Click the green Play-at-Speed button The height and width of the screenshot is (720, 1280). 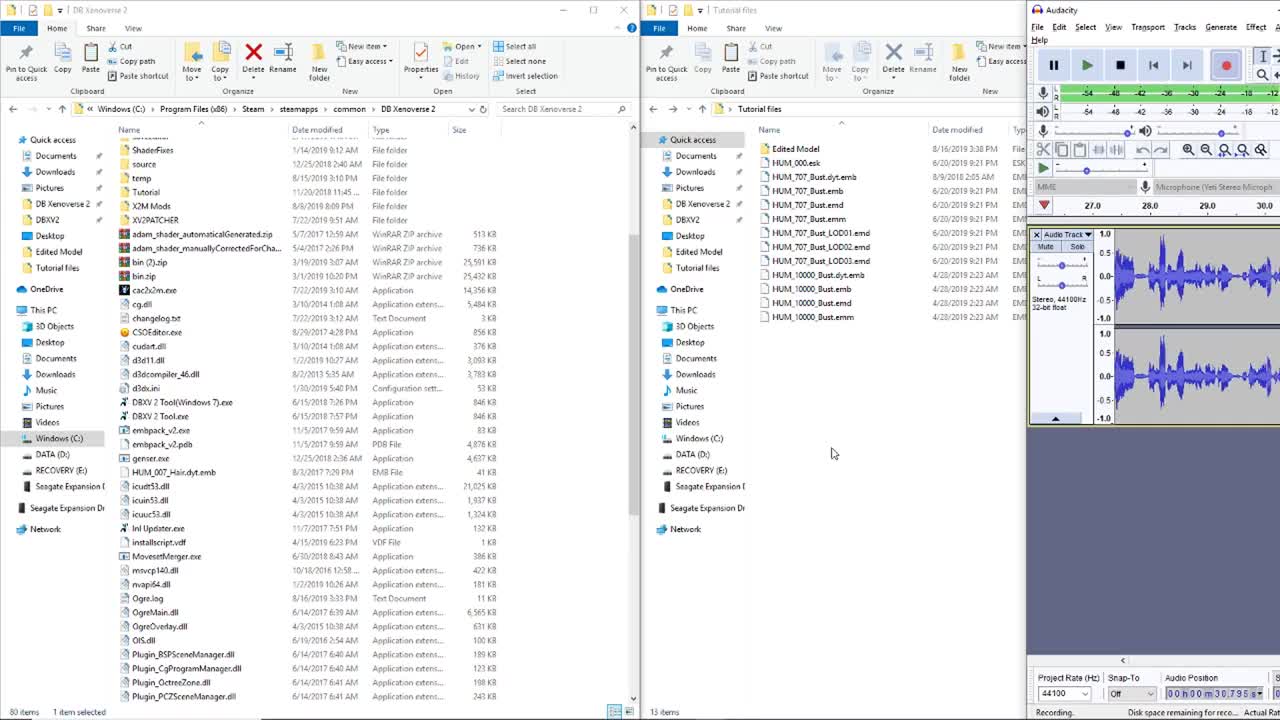(1043, 169)
